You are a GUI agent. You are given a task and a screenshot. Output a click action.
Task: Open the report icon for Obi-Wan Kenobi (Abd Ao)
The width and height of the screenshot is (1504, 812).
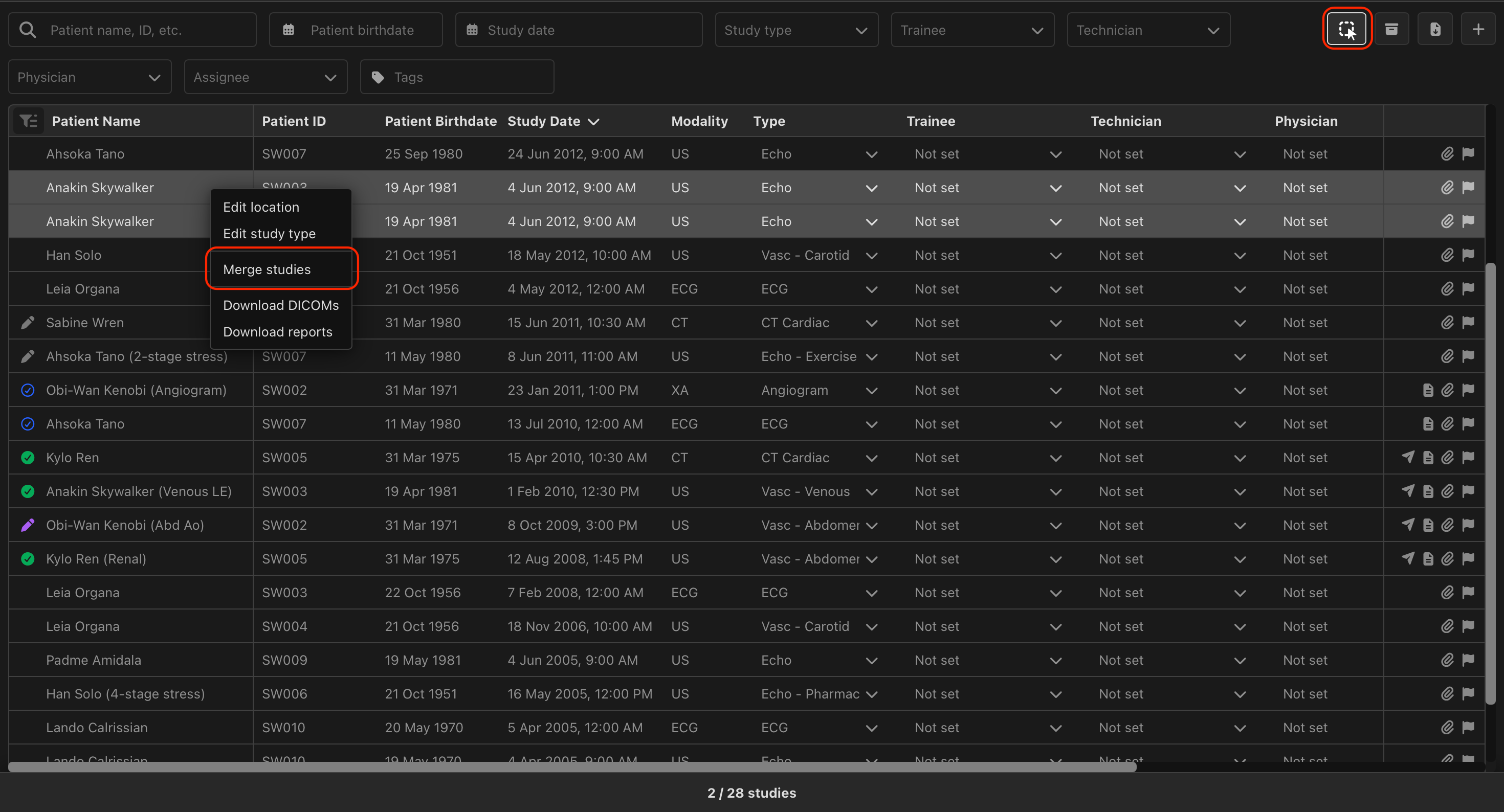[1427, 525]
